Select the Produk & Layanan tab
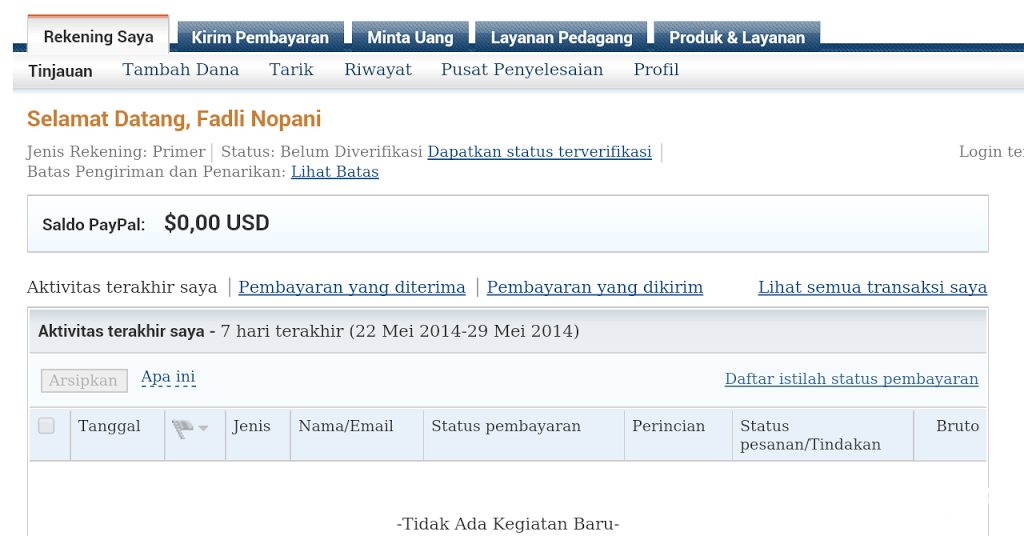Image resolution: width=1024 pixels, height=536 pixels. 736,37
